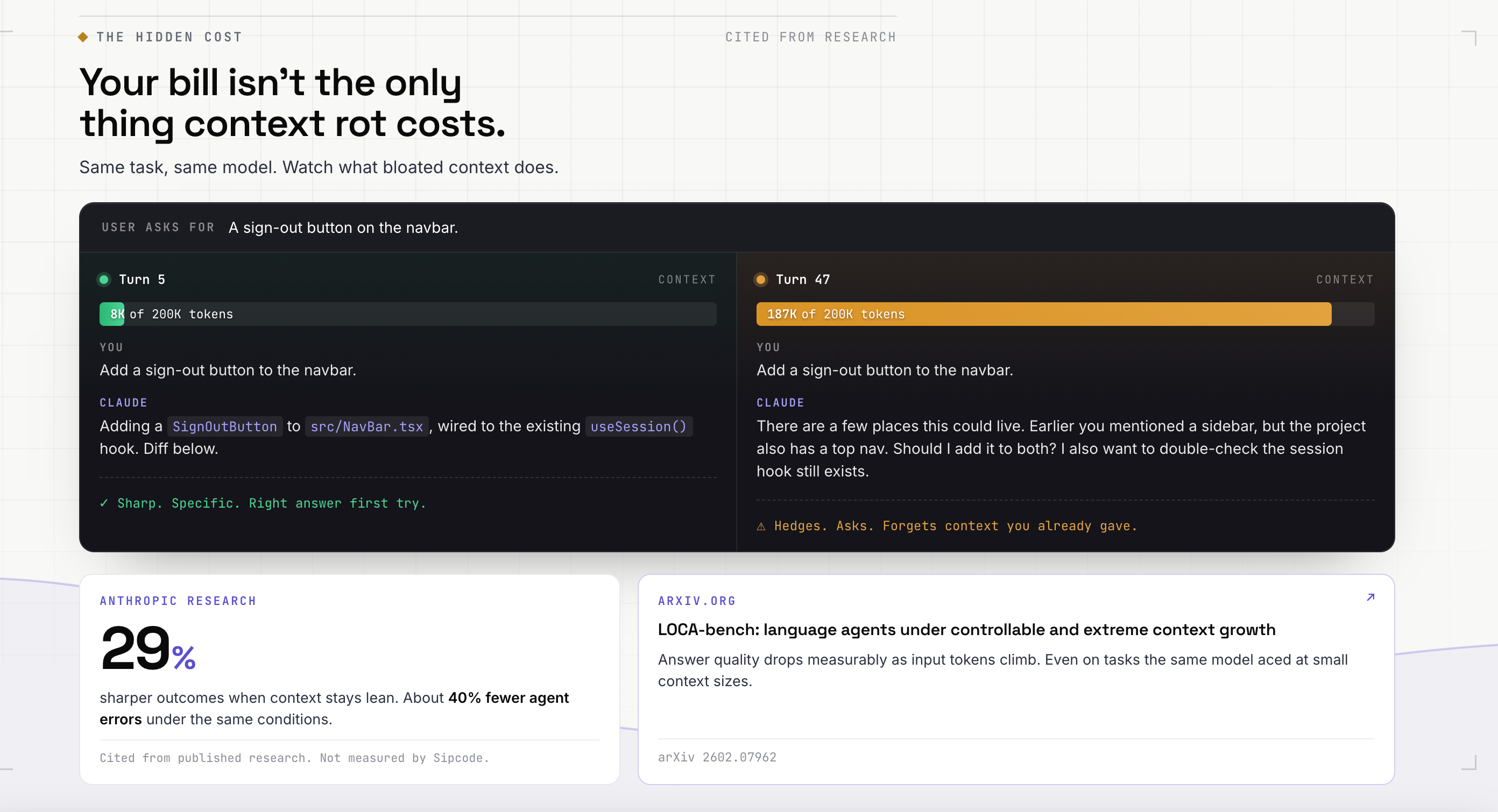Click the CITED FROM RESEARCH header label

click(x=811, y=37)
